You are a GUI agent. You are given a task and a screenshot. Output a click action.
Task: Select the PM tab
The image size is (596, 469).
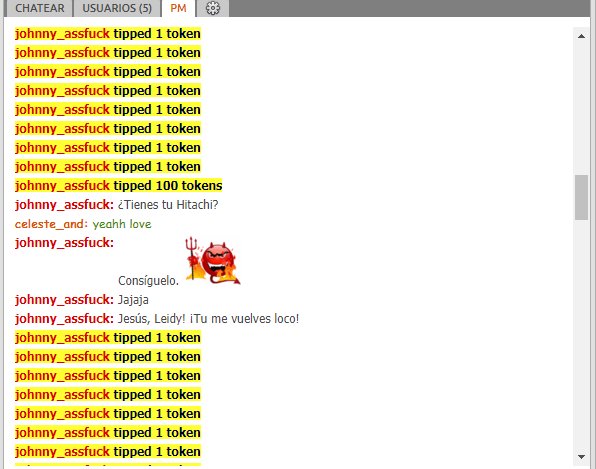[178, 8]
